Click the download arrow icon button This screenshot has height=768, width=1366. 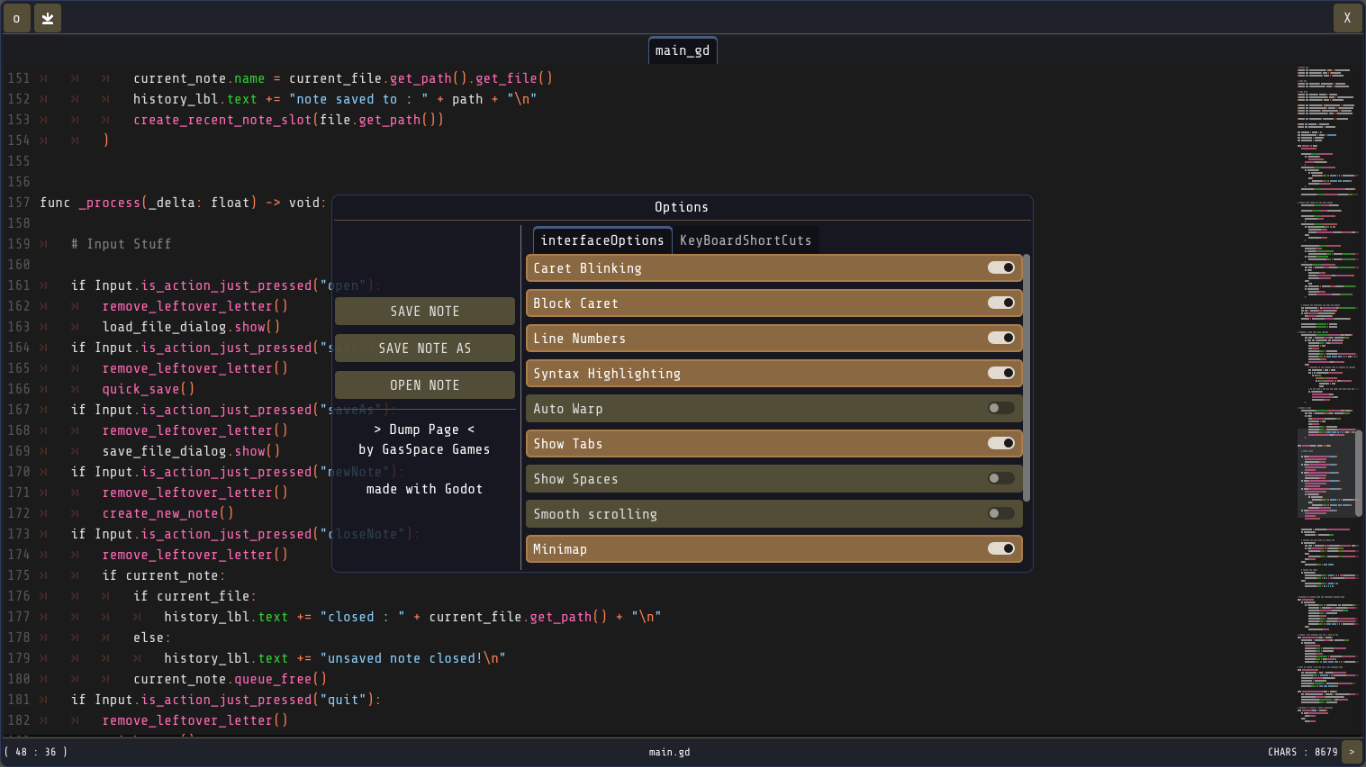coord(48,18)
